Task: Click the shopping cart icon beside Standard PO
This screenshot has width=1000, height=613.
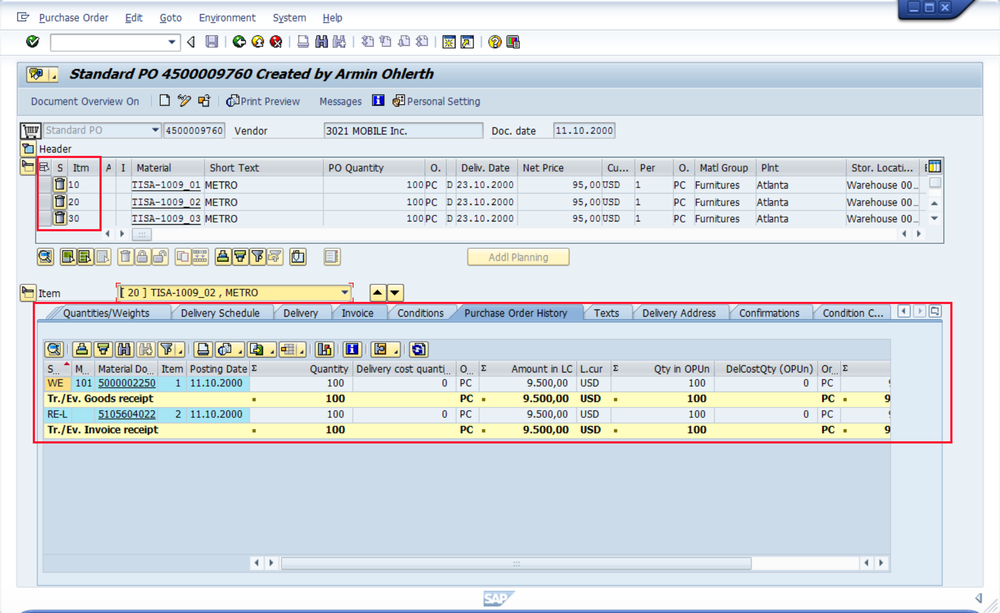Action: (30, 131)
